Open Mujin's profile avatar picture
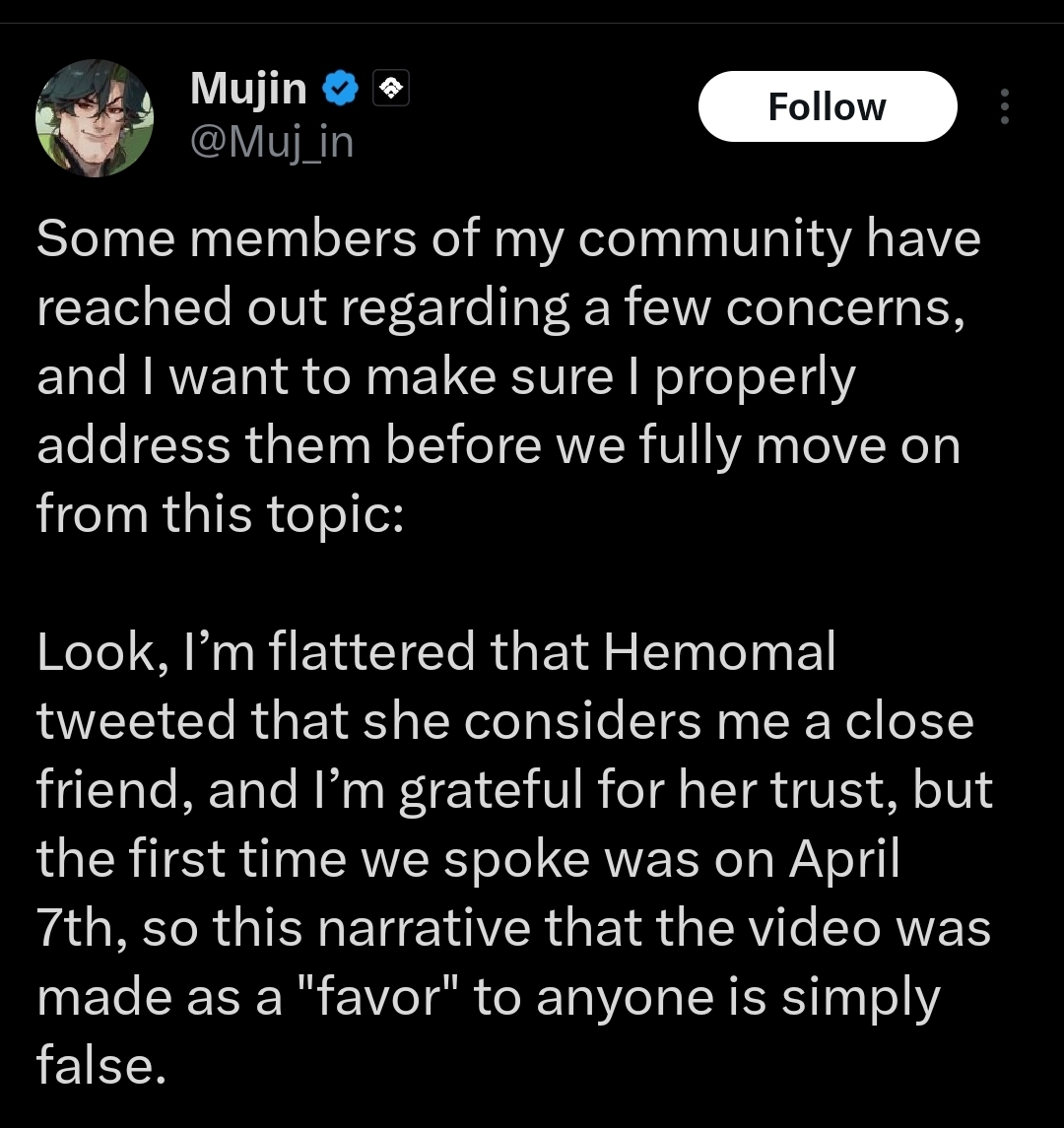 click(95, 118)
